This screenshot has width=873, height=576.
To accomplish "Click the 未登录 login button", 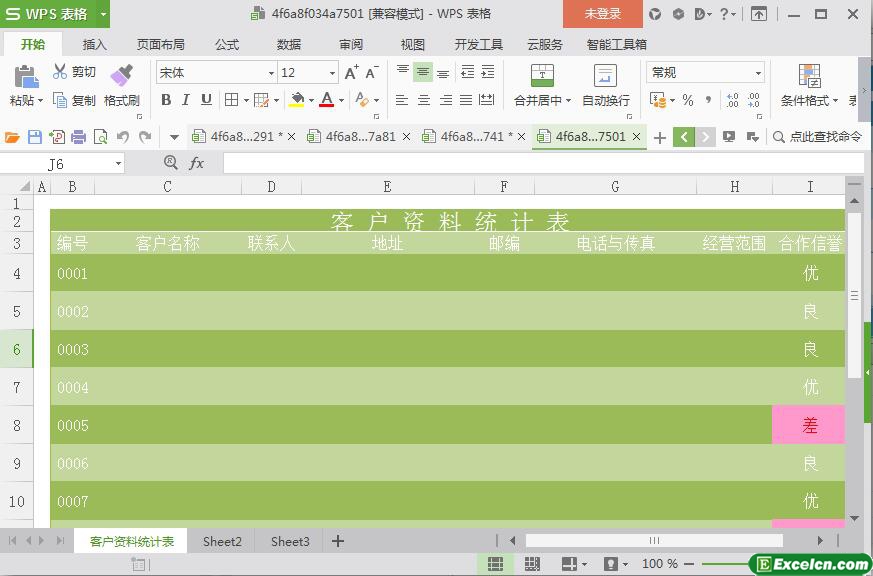I will [602, 14].
